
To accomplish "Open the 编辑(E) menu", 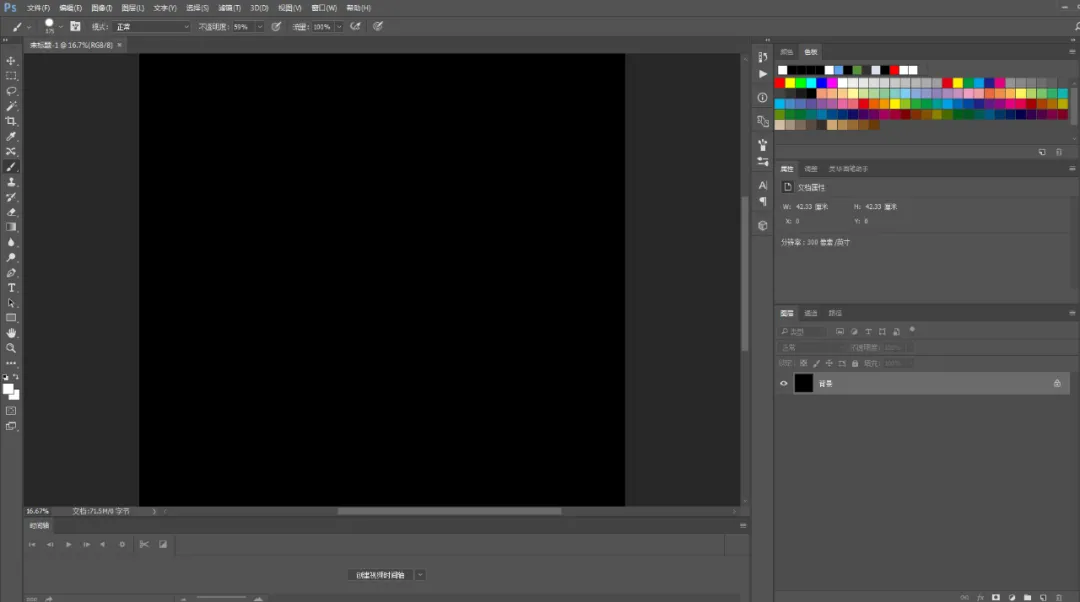I will click(x=70, y=8).
